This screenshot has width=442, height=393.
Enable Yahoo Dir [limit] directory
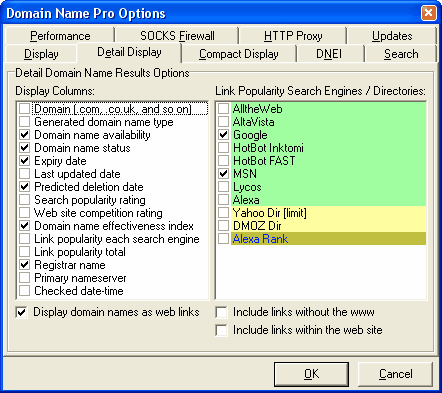click(223, 213)
